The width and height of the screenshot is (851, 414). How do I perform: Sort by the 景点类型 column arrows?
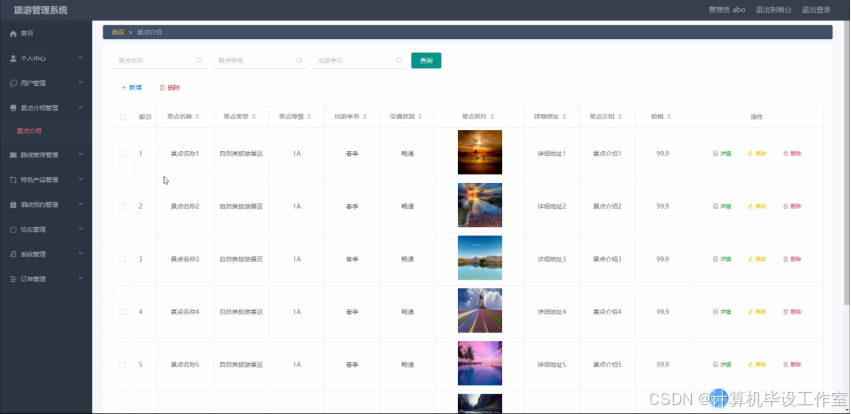coord(253,117)
